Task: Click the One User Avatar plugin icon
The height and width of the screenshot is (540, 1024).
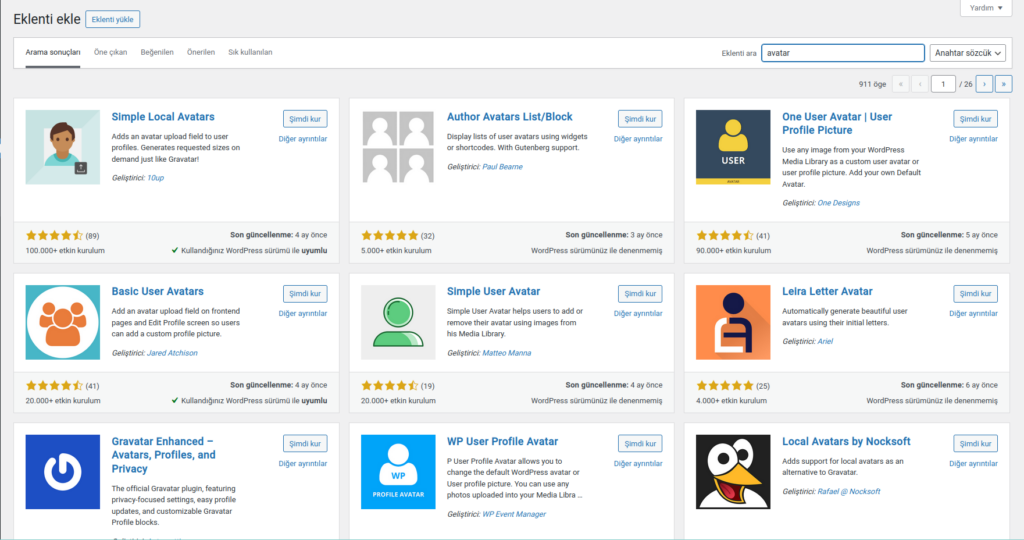Action: (732, 147)
